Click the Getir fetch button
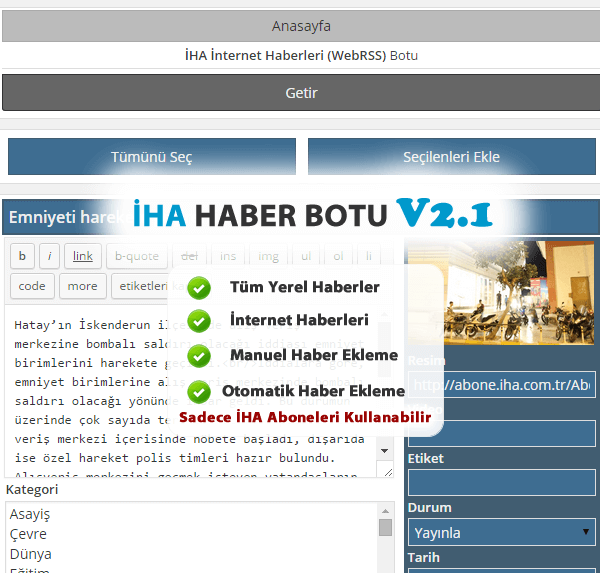The width and height of the screenshot is (600, 576). point(301,93)
